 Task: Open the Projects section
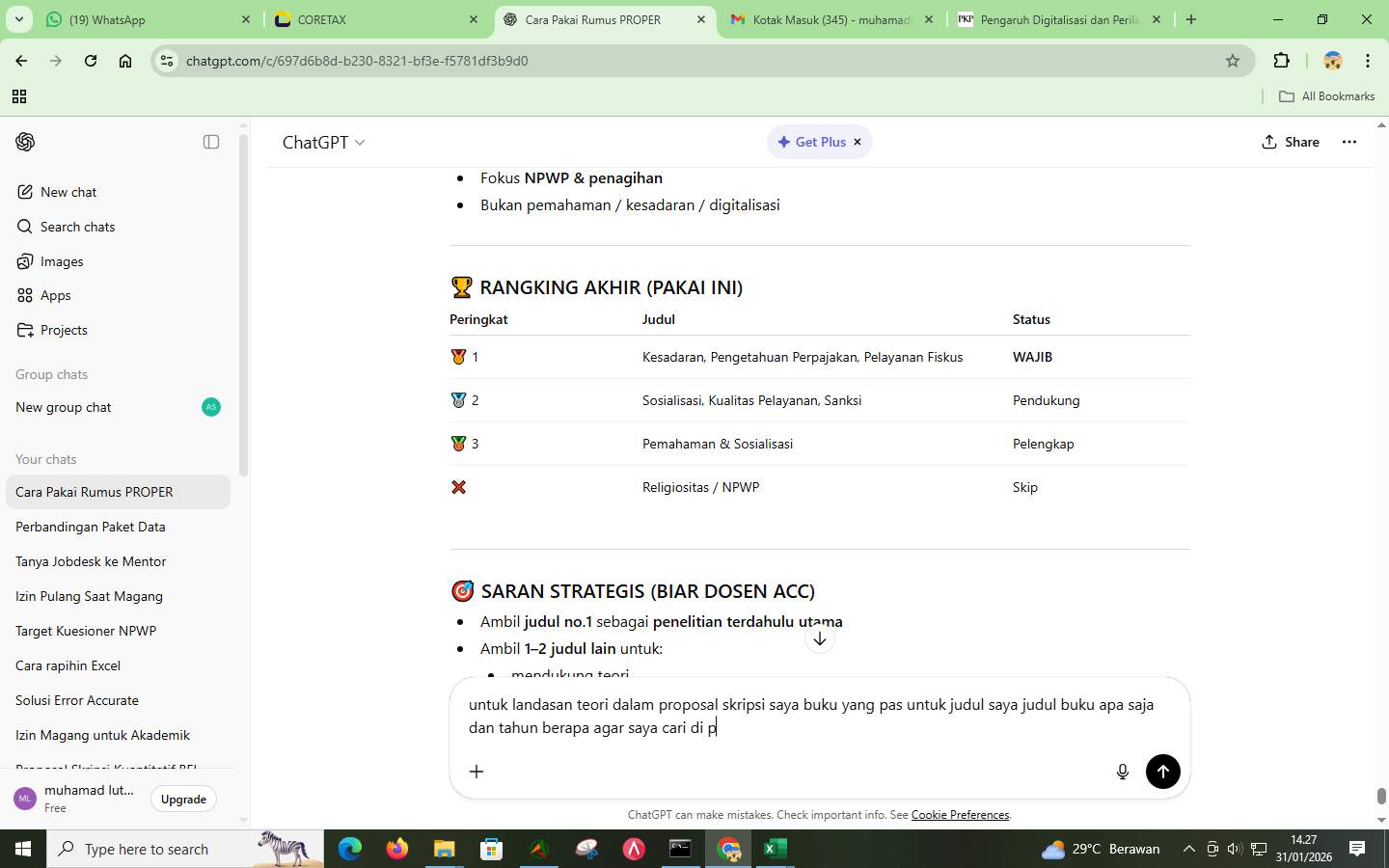[x=64, y=330]
